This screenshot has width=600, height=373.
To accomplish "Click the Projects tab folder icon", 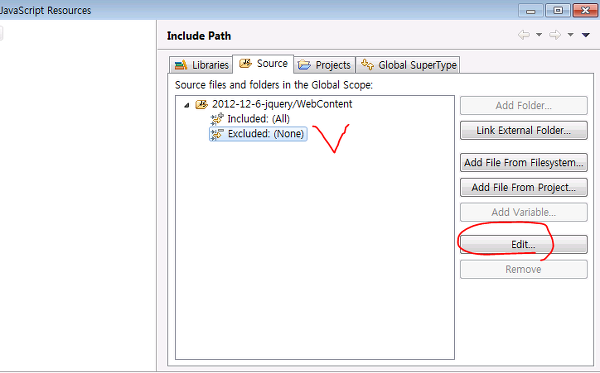I will coord(304,65).
